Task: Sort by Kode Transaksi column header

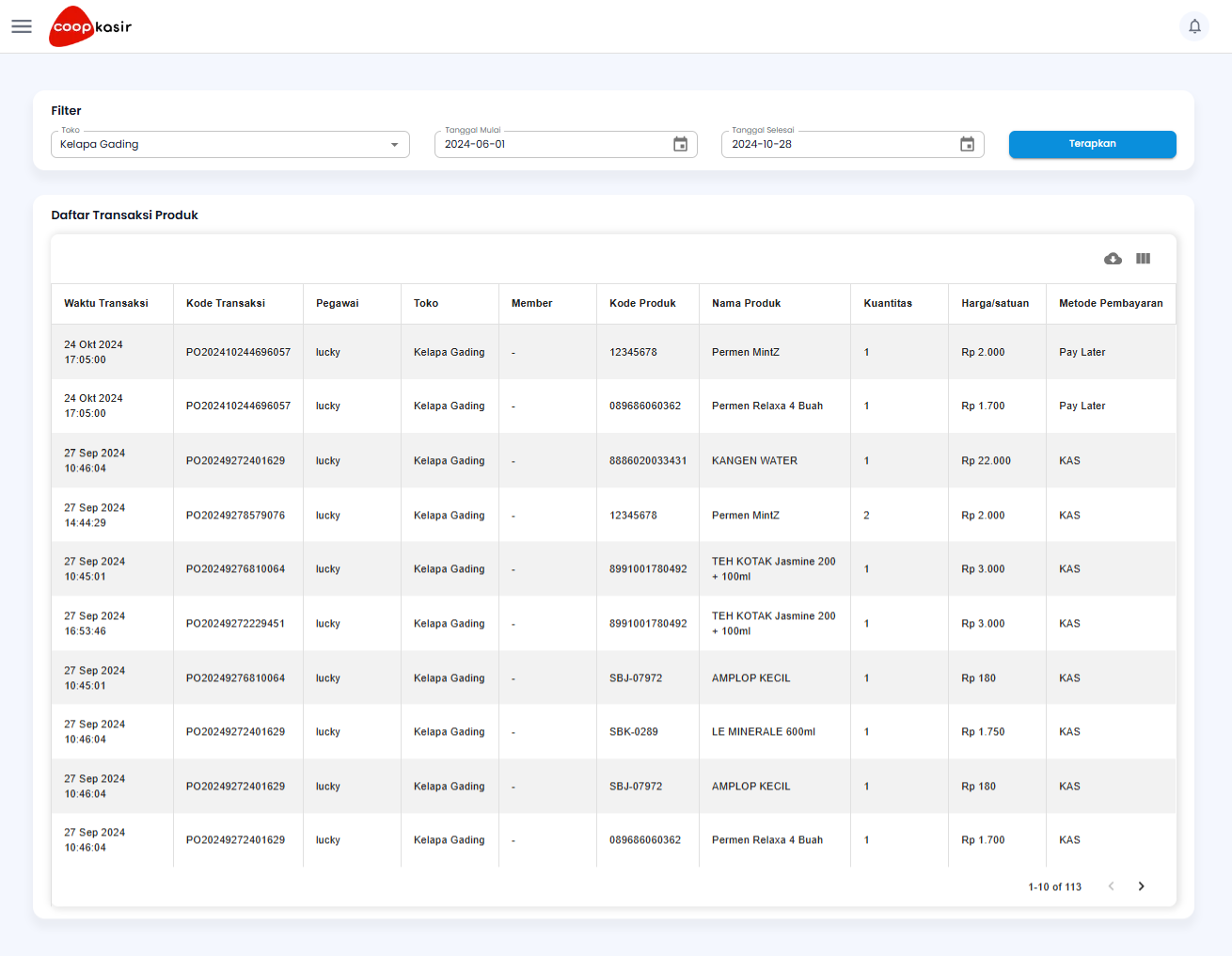Action: (226, 303)
